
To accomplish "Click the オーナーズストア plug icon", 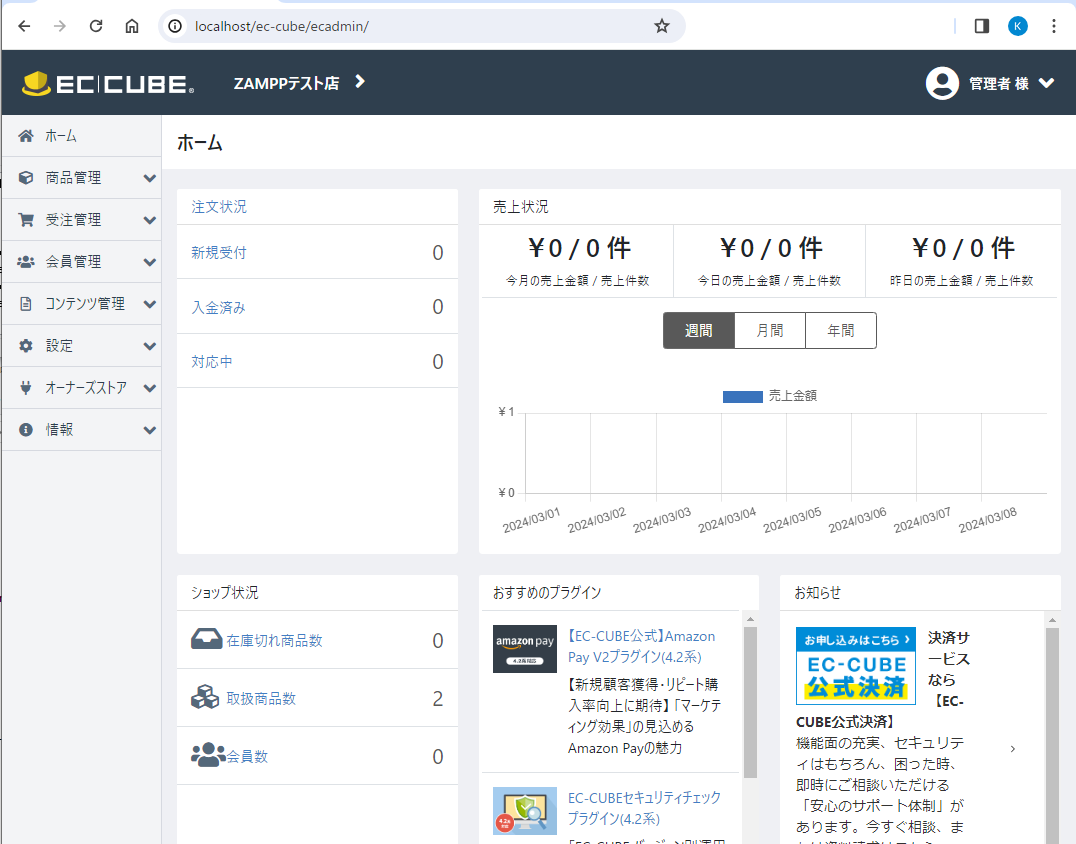I will pyautogui.click(x=26, y=388).
